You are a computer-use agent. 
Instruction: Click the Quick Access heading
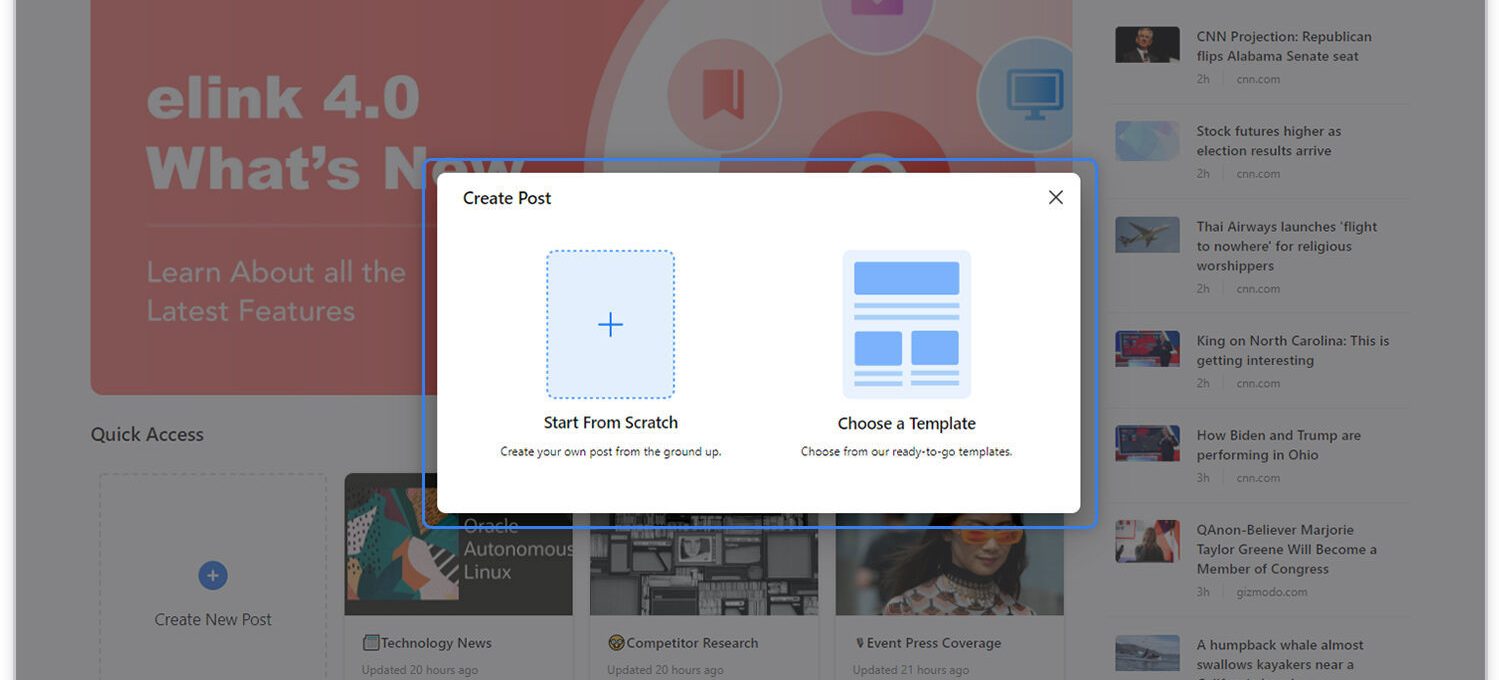[x=147, y=435]
